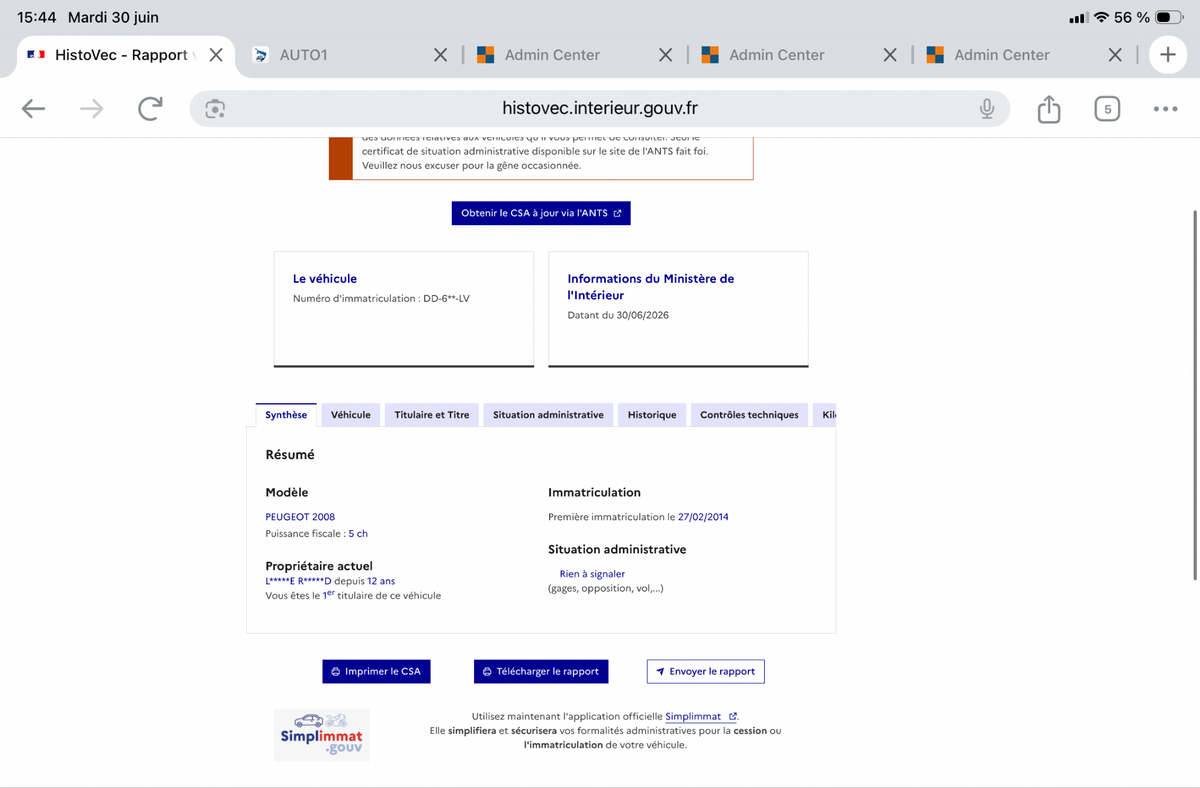Screen dimensions: 1200x788
Task: Open the Simplimmat link
Action: coord(700,716)
